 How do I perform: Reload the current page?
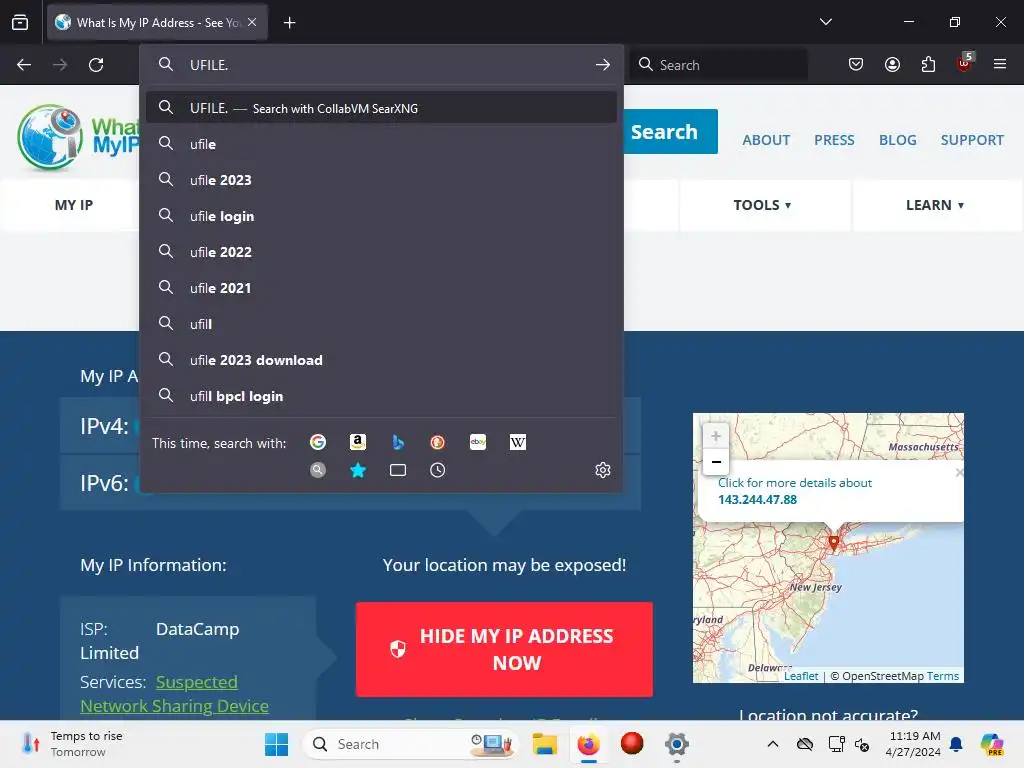(96, 65)
